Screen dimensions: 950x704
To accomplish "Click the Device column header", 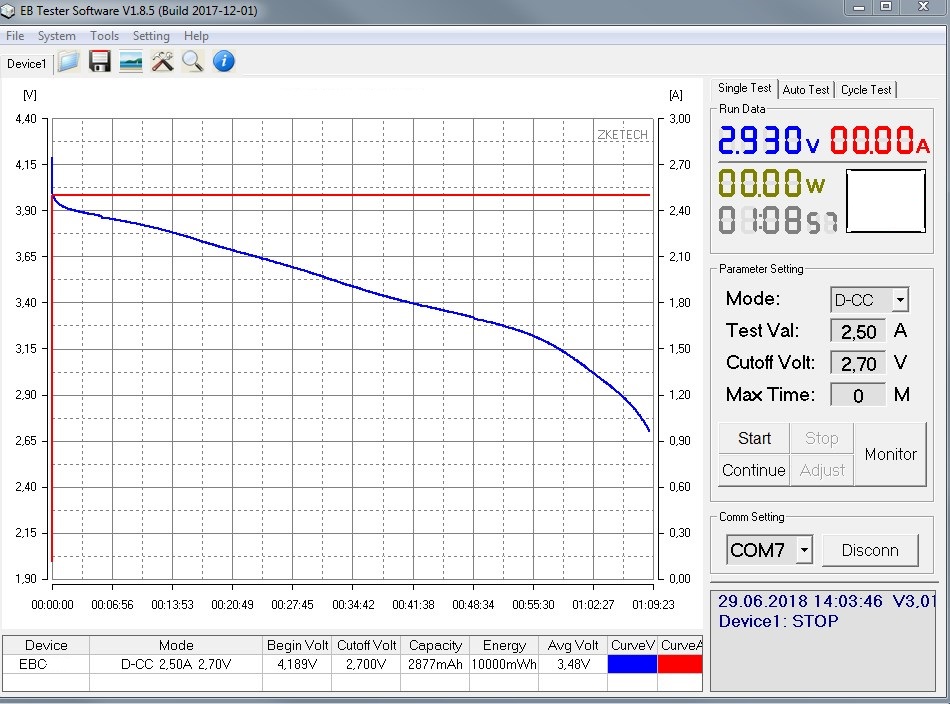I will [x=46, y=645].
